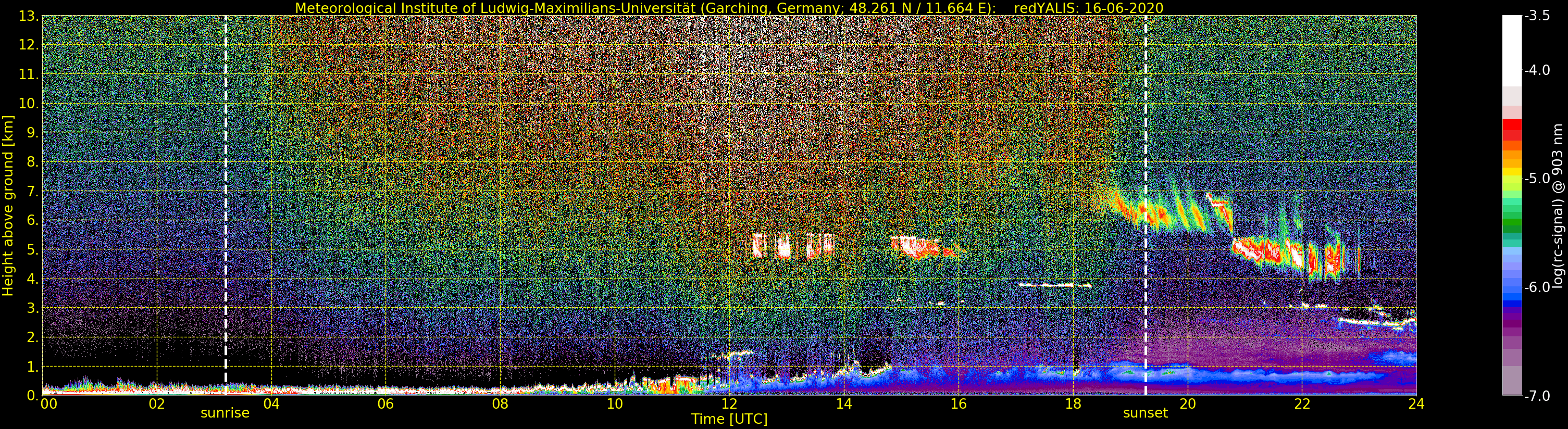Click time axis tick label "24"
The image size is (1568, 429).
coord(1416,404)
